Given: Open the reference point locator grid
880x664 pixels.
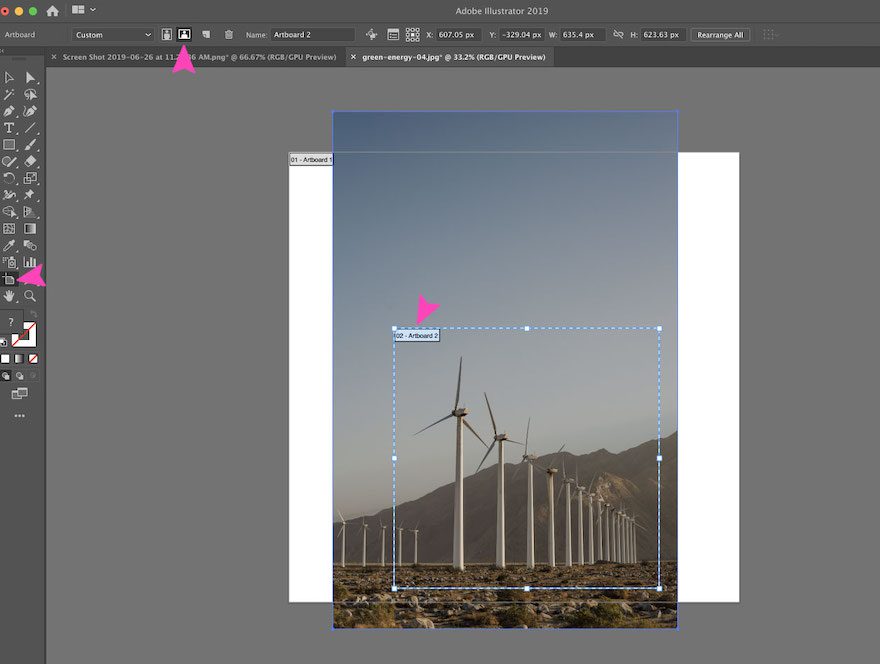Looking at the screenshot, I should pos(413,34).
